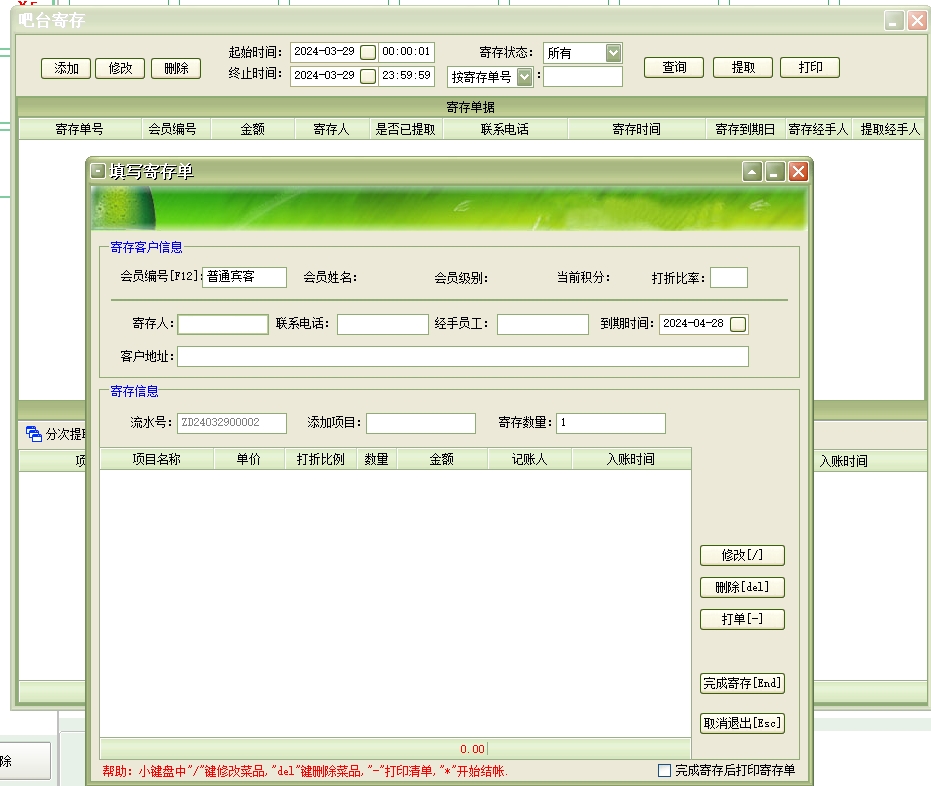
Task: Click 取消退出[Esc] to cancel
Action: tap(741, 724)
